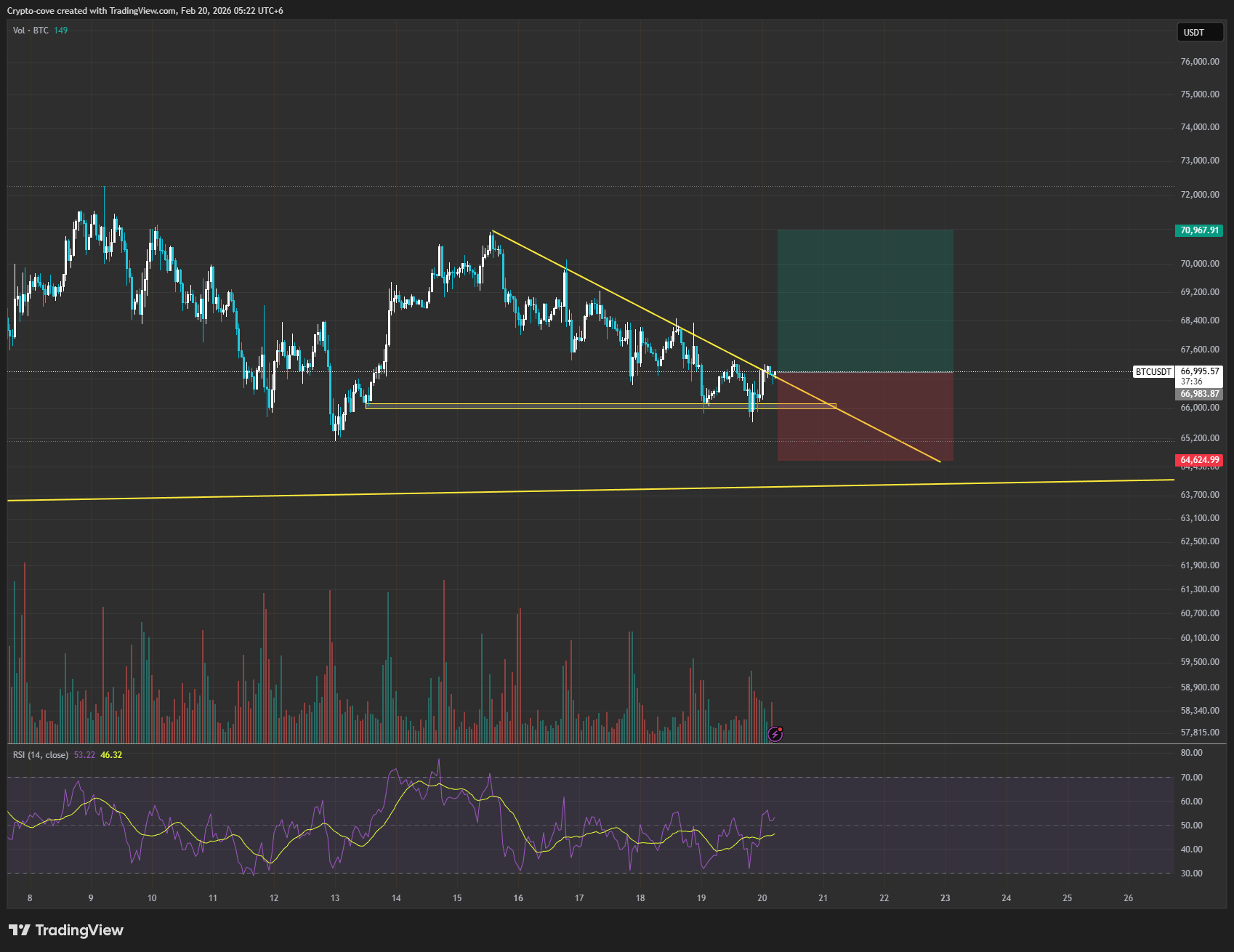The width and height of the screenshot is (1234, 952).
Task: Click the RSI value 53.22
Action: point(84,755)
